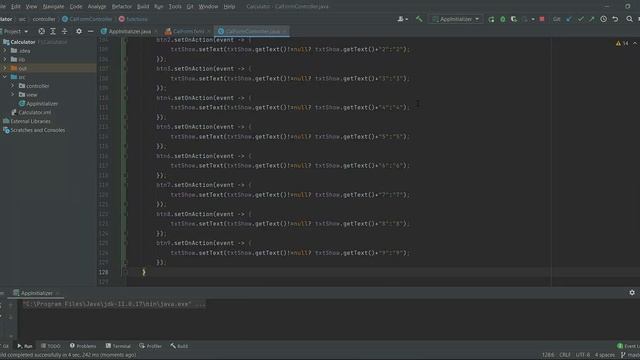
Task: Open Run panel settings gear
Action: [x=632, y=292]
